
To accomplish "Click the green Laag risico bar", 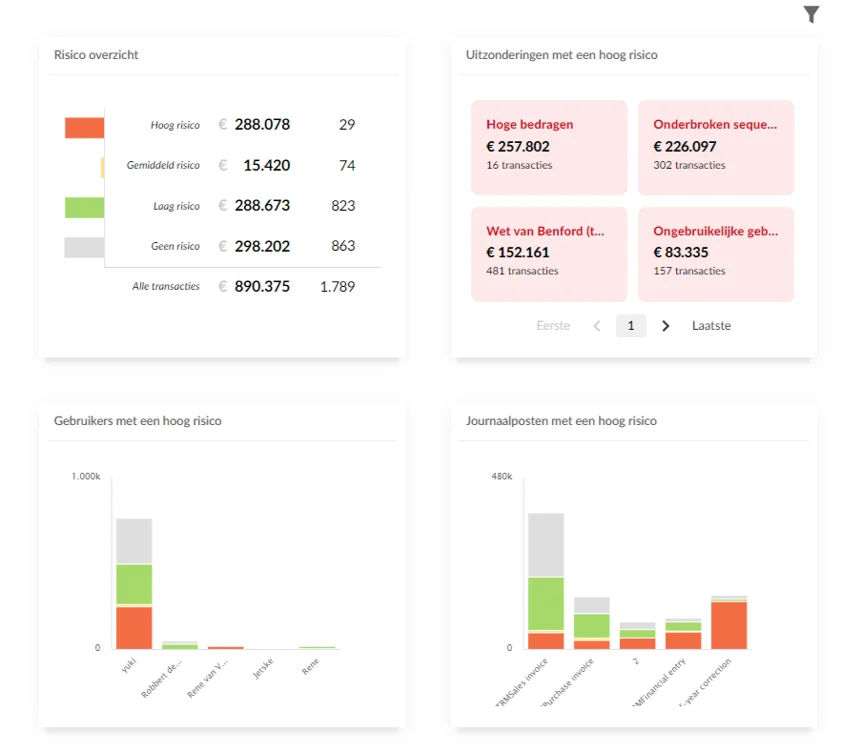I will pos(84,207).
